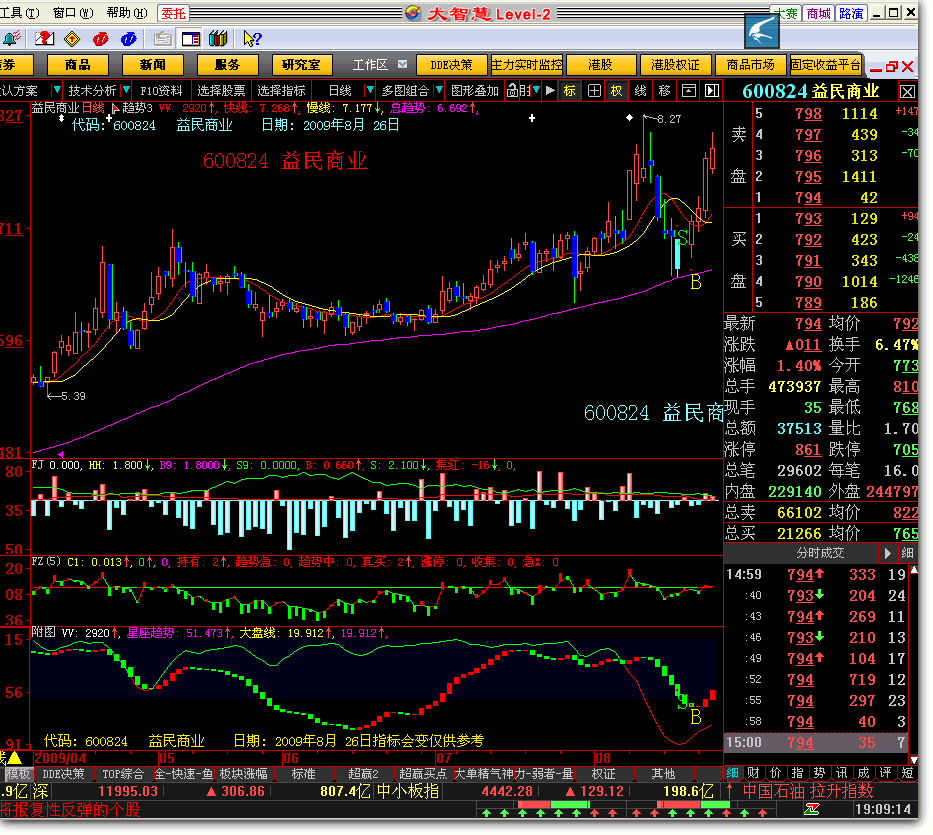Image resolution: width=933 pixels, height=835 pixels.
Task: Click the F10资料 button
Action: point(161,91)
